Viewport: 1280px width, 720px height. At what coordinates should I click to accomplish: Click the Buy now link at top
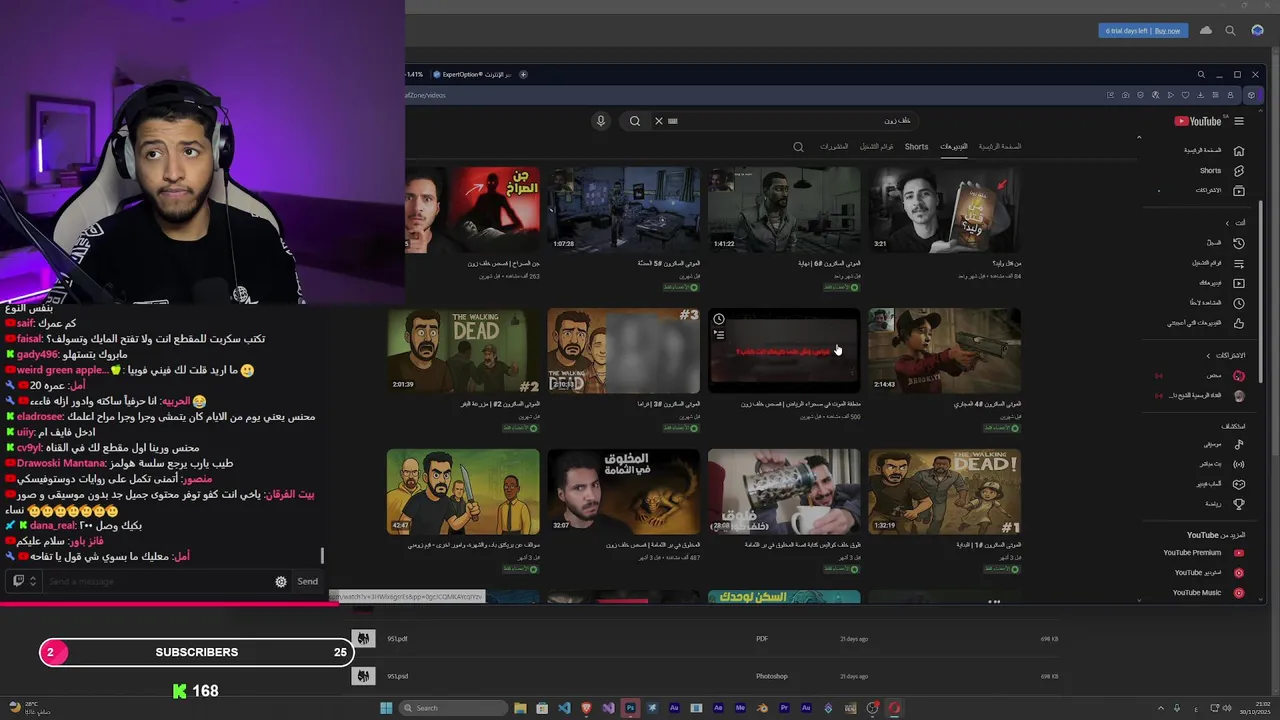[1167, 31]
